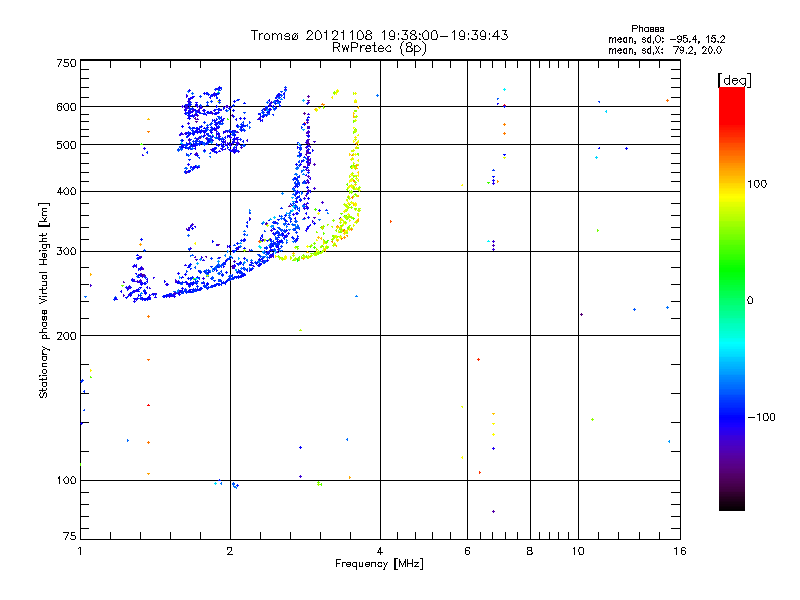Screen dimensions: 800x600
Task: Click the x-axis tick label '10'
Action: point(578,551)
